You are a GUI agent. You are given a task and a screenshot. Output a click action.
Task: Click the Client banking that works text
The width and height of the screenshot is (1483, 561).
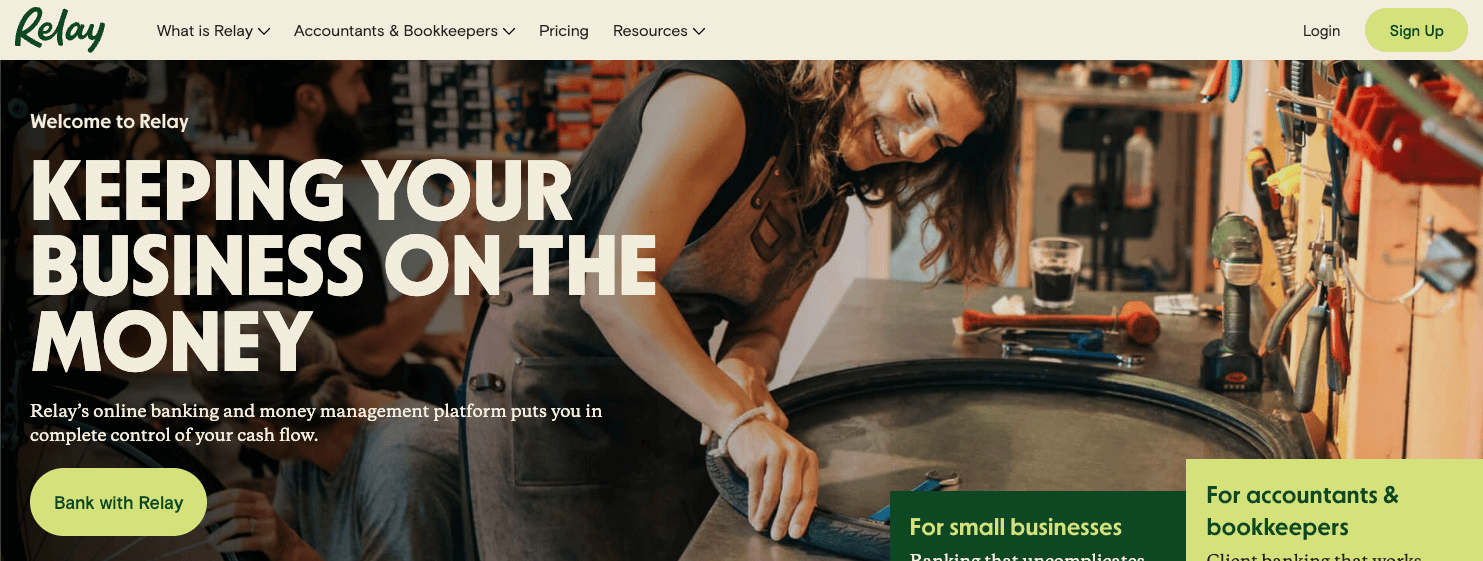click(x=1313, y=556)
